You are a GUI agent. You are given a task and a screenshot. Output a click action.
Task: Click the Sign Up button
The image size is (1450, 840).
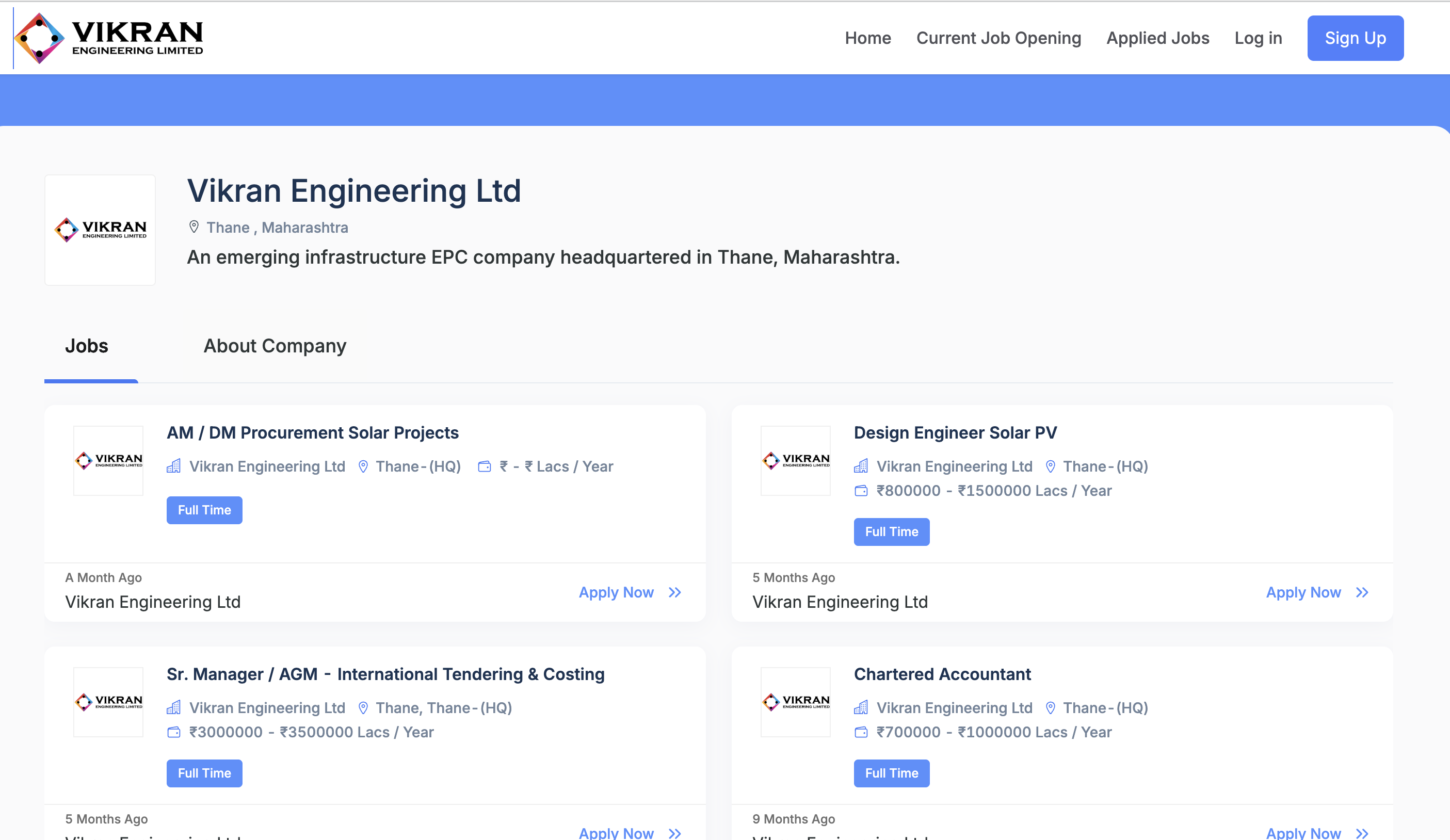point(1355,38)
